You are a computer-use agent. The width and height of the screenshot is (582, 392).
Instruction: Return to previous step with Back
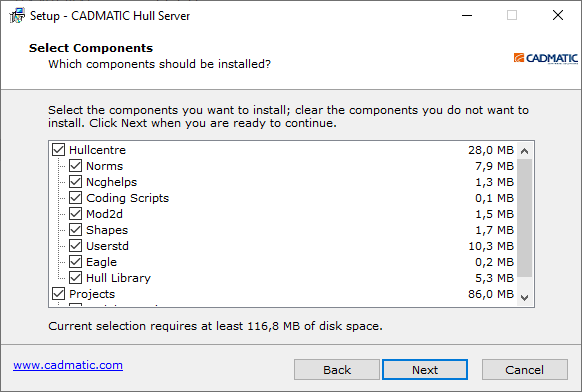tap(337, 370)
